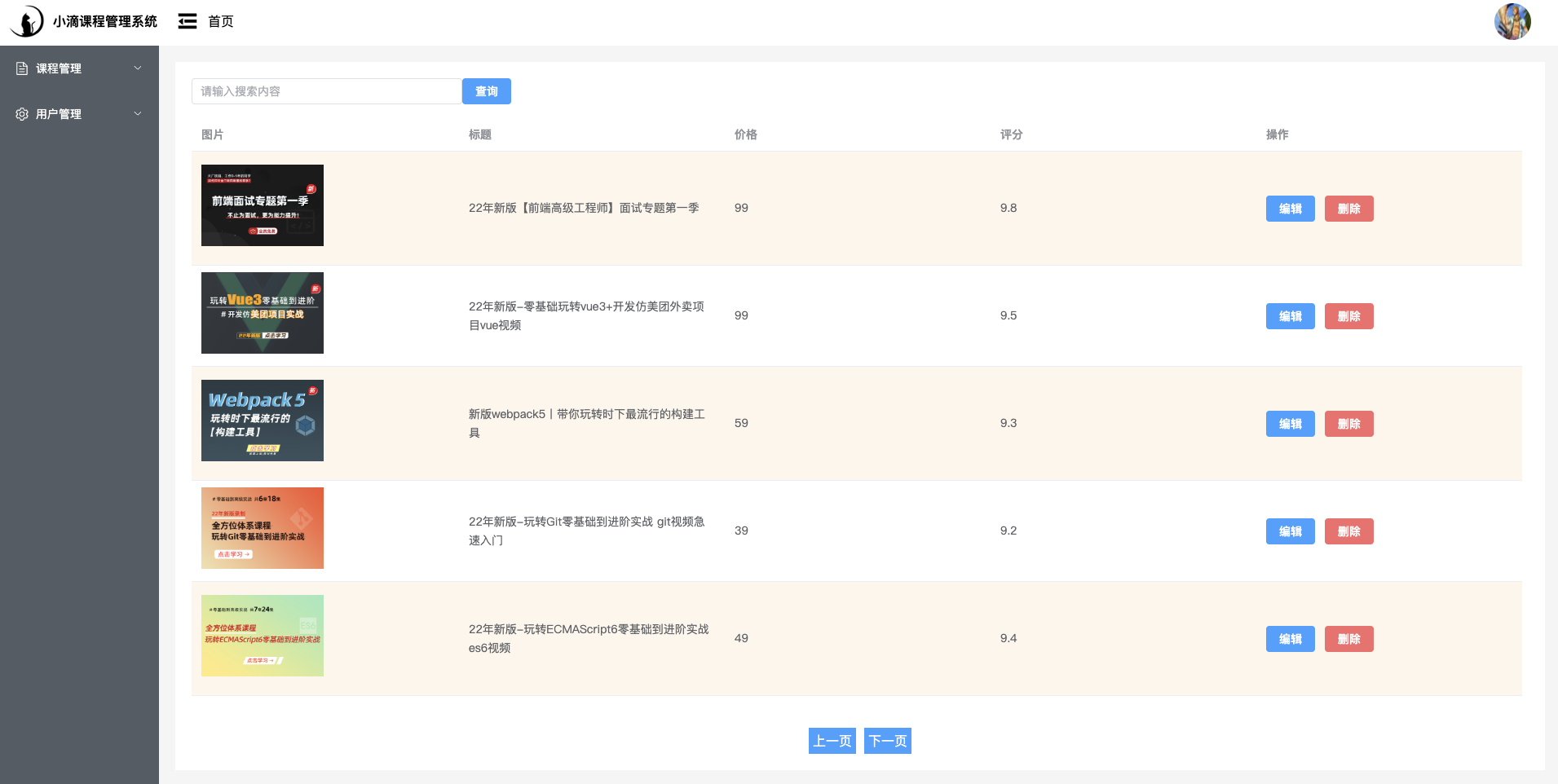Screen dimensions: 1558x784
Task: Click the rating 9.8 cell
Action: coord(1009,208)
